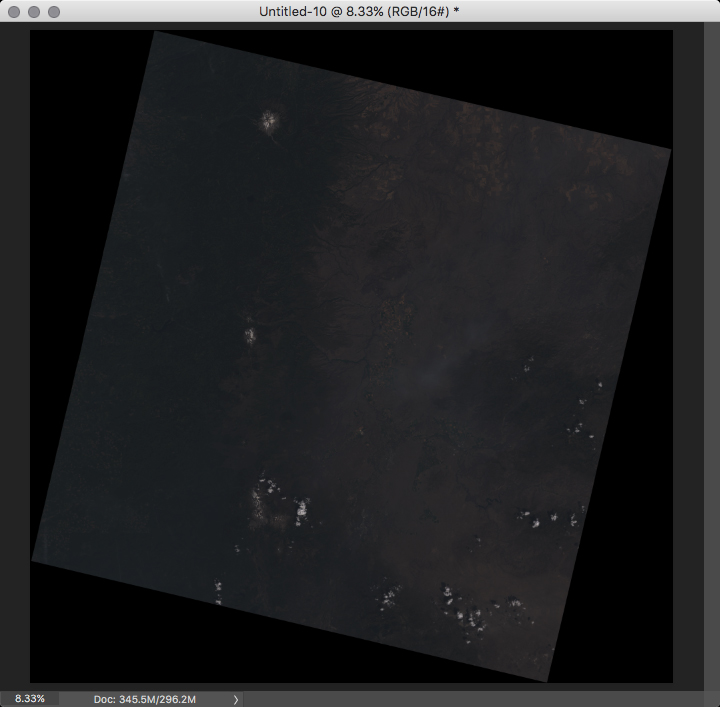The height and width of the screenshot is (707, 720).
Task: Click the Untitled-10 title bar text
Action: point(359,12)
